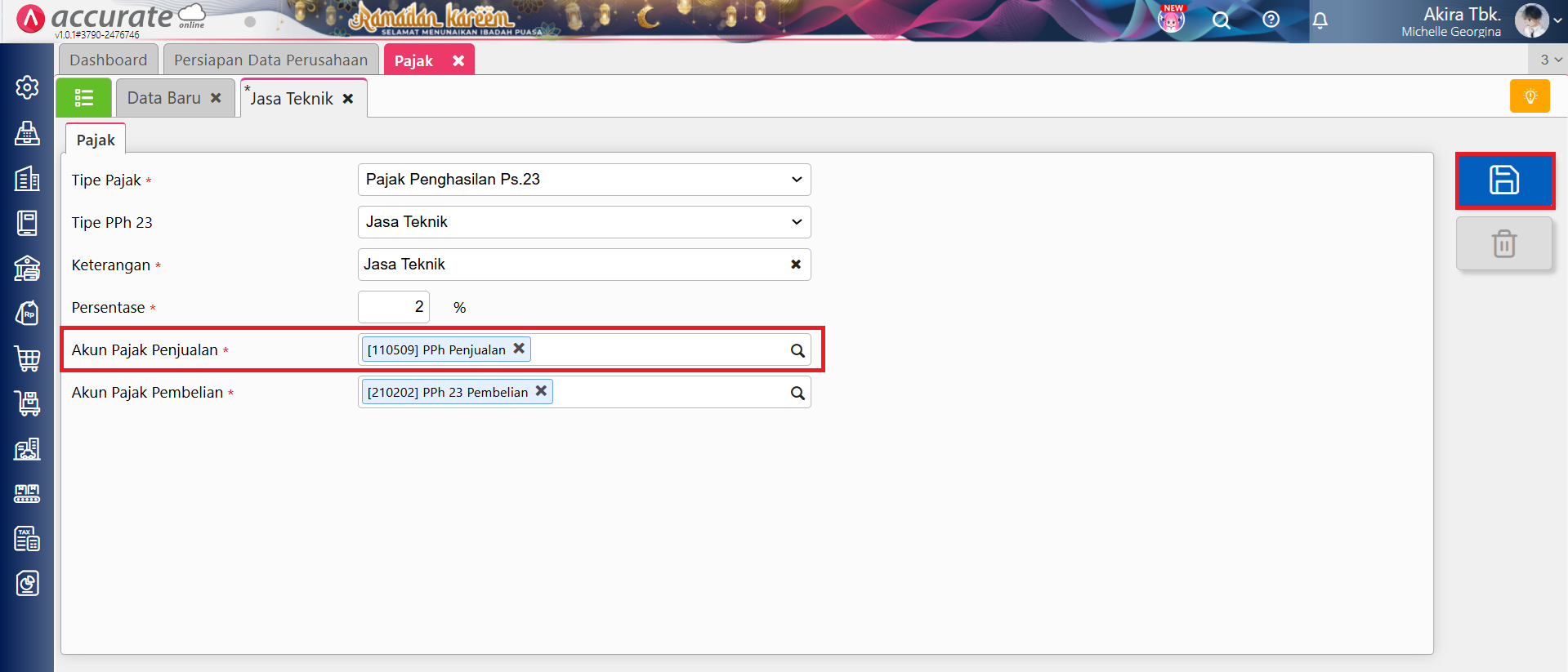
Task: Expand the Tipe Pajak dropdown
Action: click(x=796, y=180)
